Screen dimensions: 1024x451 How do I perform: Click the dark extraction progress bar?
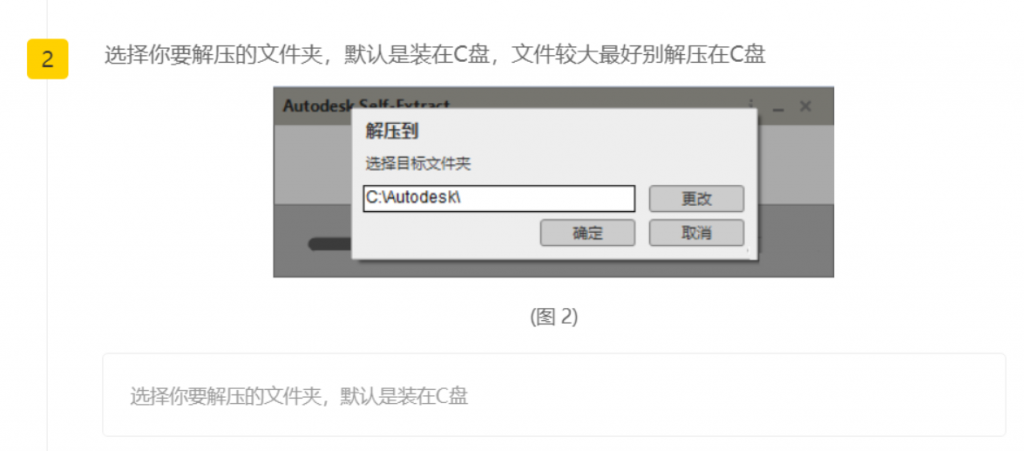coord(330,244)
